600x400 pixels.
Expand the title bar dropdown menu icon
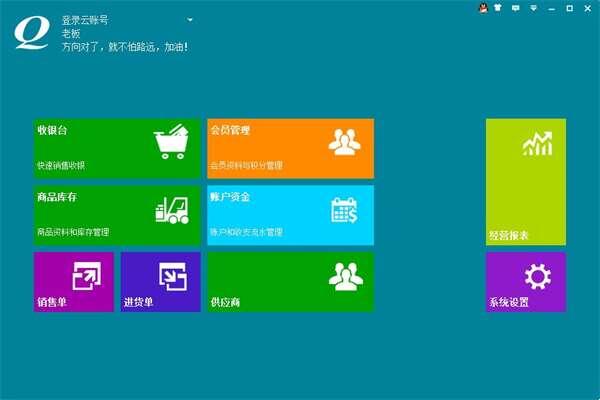click(533, 8)
